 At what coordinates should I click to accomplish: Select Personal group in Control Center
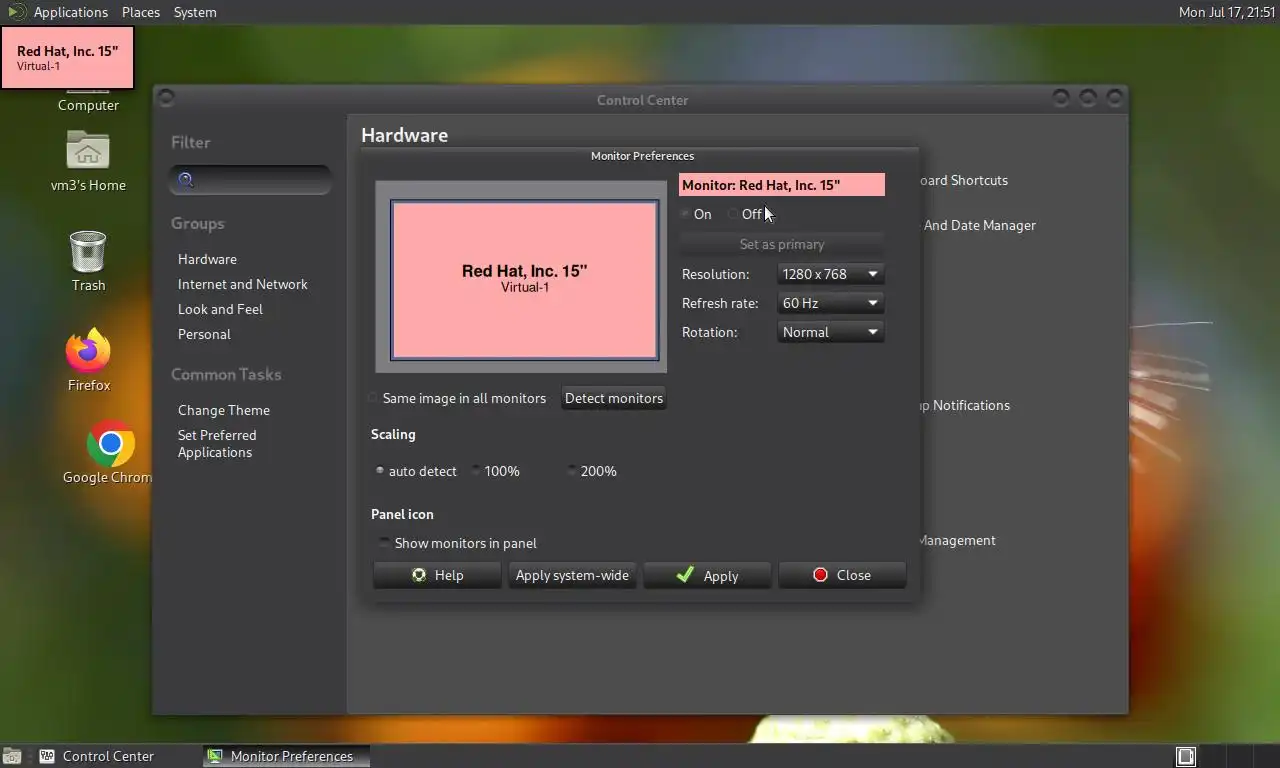(204, 334)
